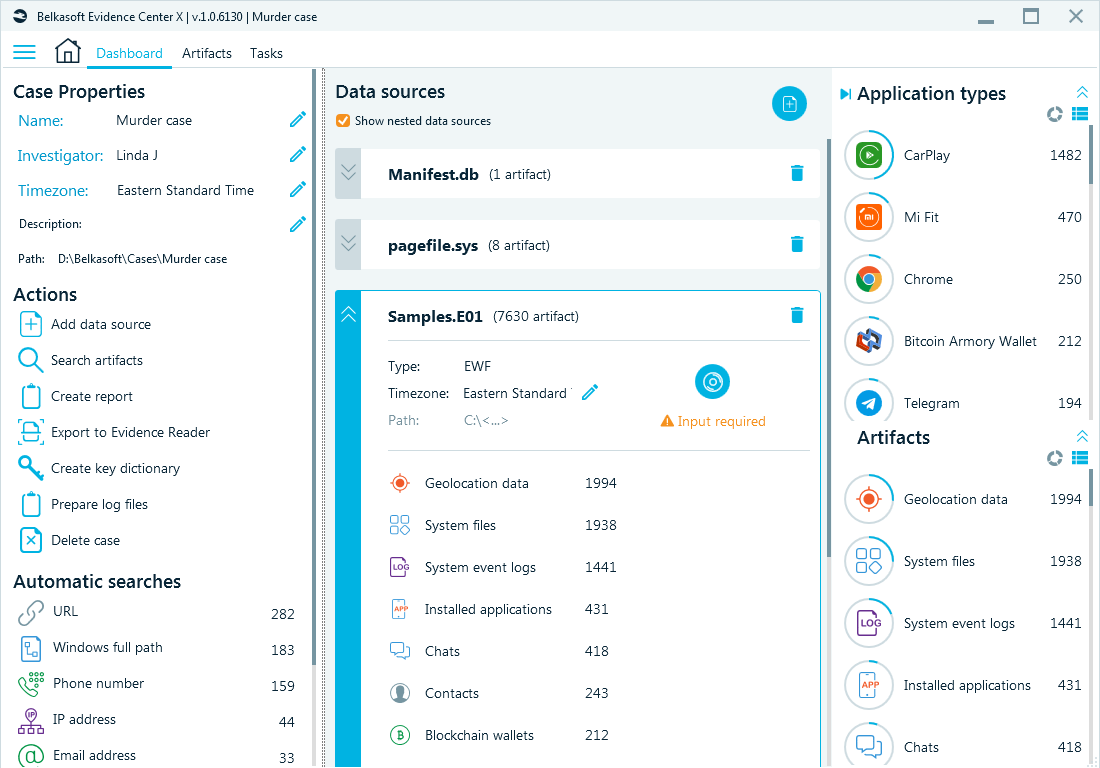Open Windows full path search results
Viewport: 1100px width, 768px height.
point(156,648)
